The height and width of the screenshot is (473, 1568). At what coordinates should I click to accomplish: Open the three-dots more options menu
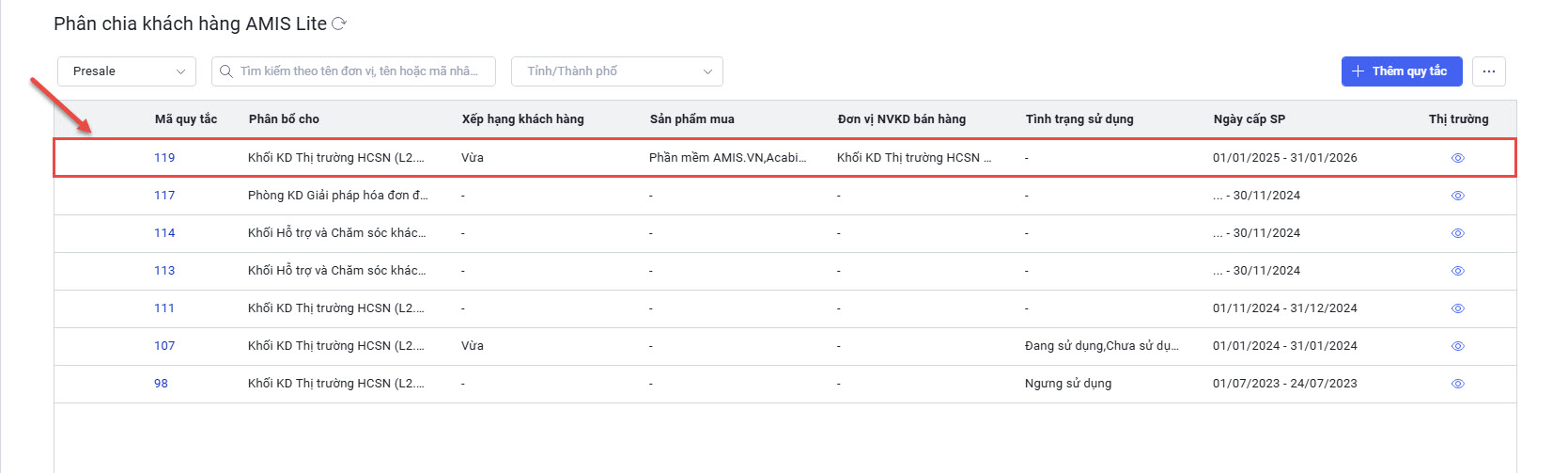[1488, 71]
